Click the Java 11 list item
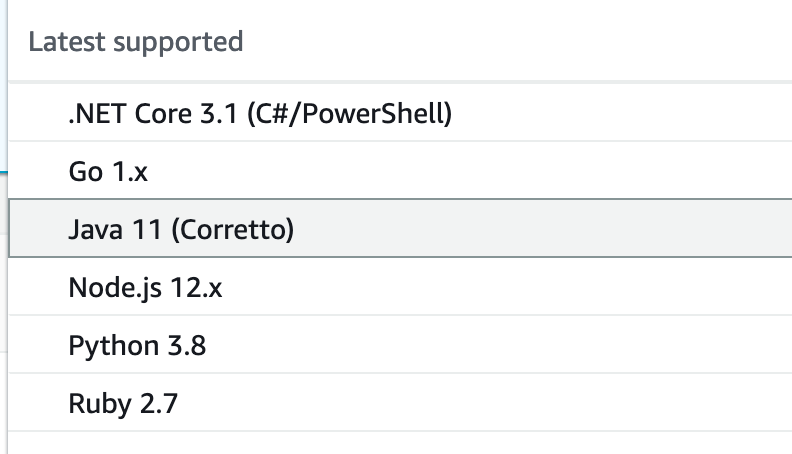792x454 pixels. coord(181,230)
